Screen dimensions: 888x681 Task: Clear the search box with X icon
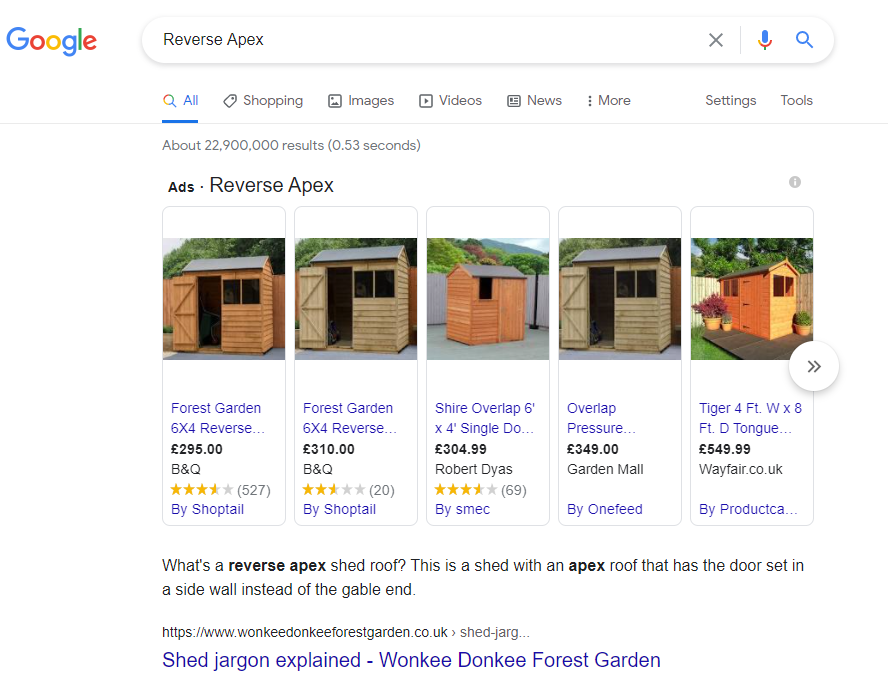(x=716, y=40)
